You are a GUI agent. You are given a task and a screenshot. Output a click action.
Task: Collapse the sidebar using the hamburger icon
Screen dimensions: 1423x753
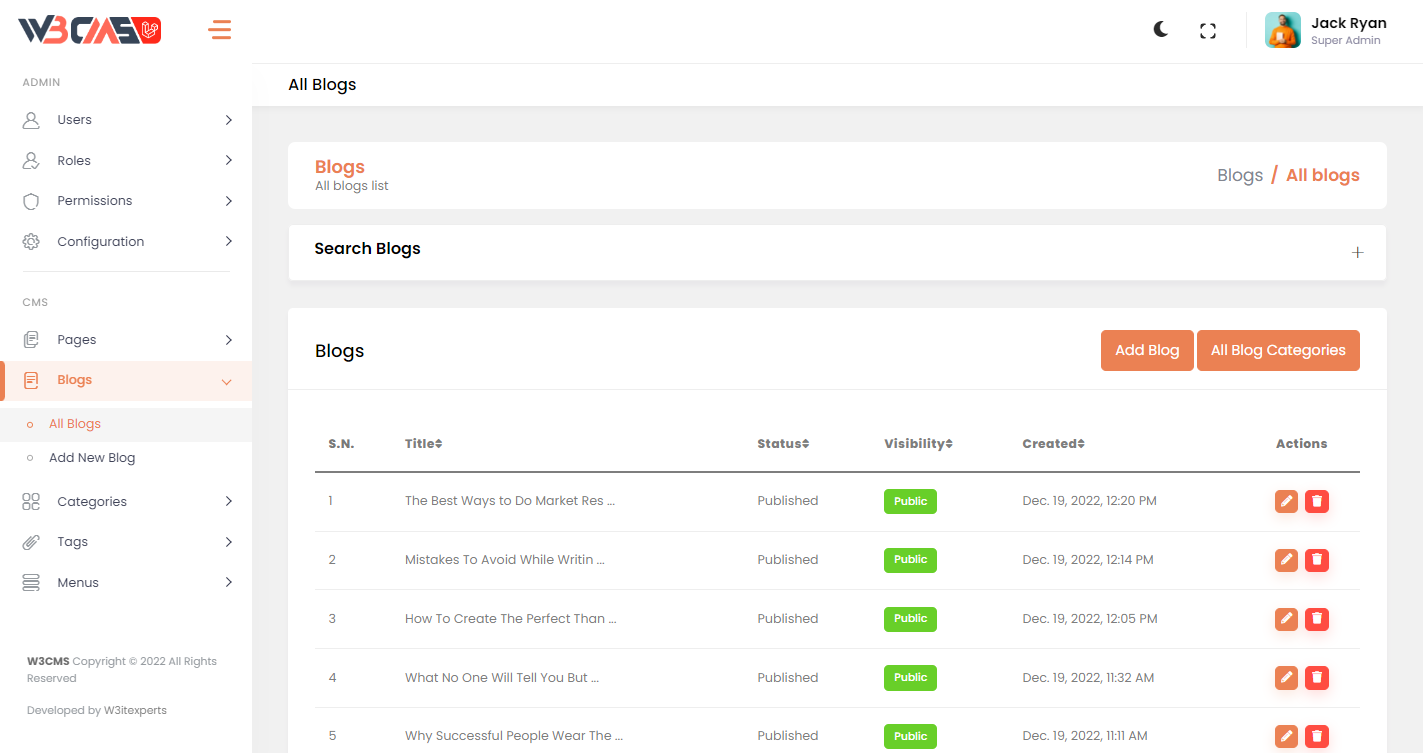pos(220,30)
